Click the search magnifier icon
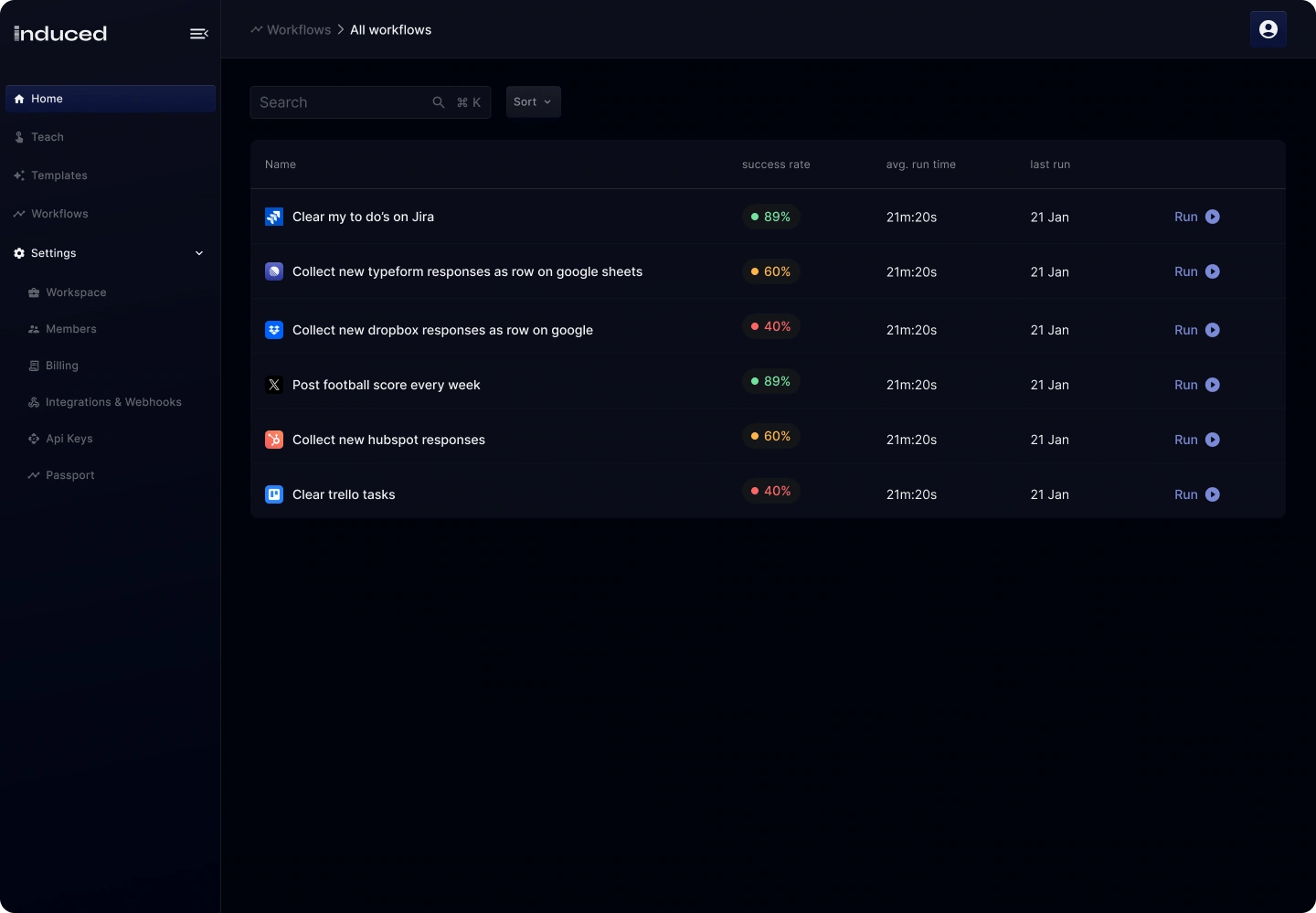The width and height of the screenshot is (1316, 913). click(439, 102)
